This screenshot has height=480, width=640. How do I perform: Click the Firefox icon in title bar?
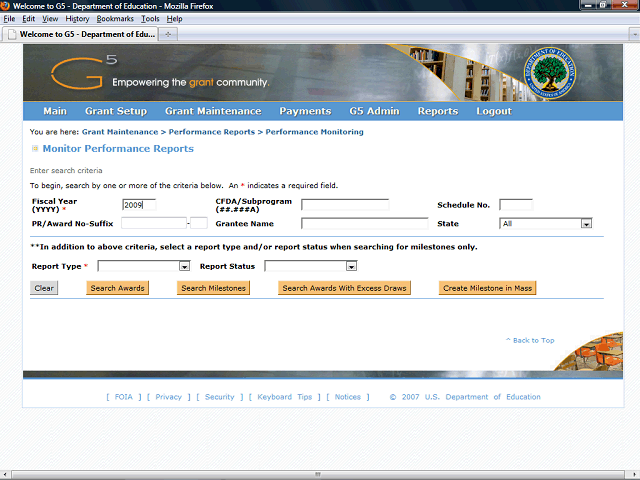5,6
